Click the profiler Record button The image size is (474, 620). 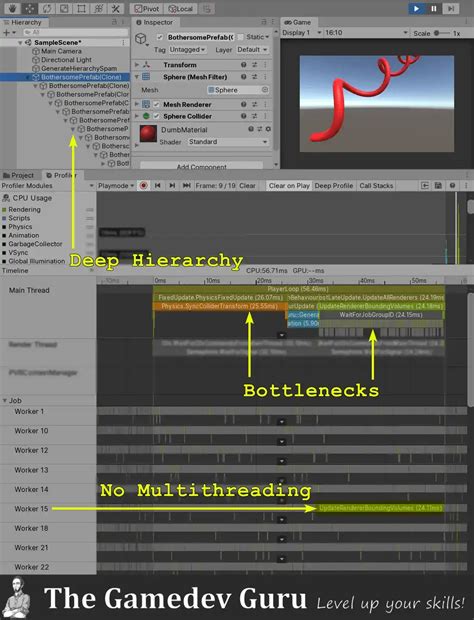coord(144,185)
